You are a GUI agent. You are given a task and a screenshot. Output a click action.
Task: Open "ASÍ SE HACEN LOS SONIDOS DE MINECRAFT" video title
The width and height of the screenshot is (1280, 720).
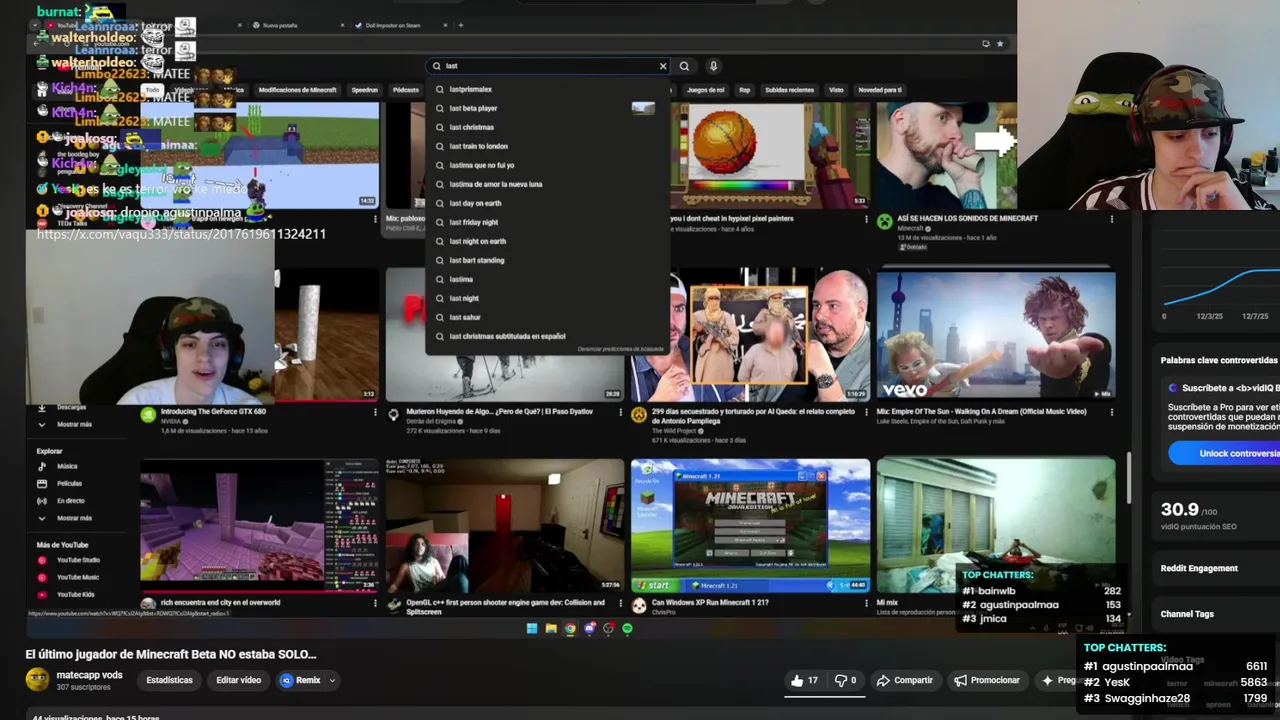tap(967, 218)
